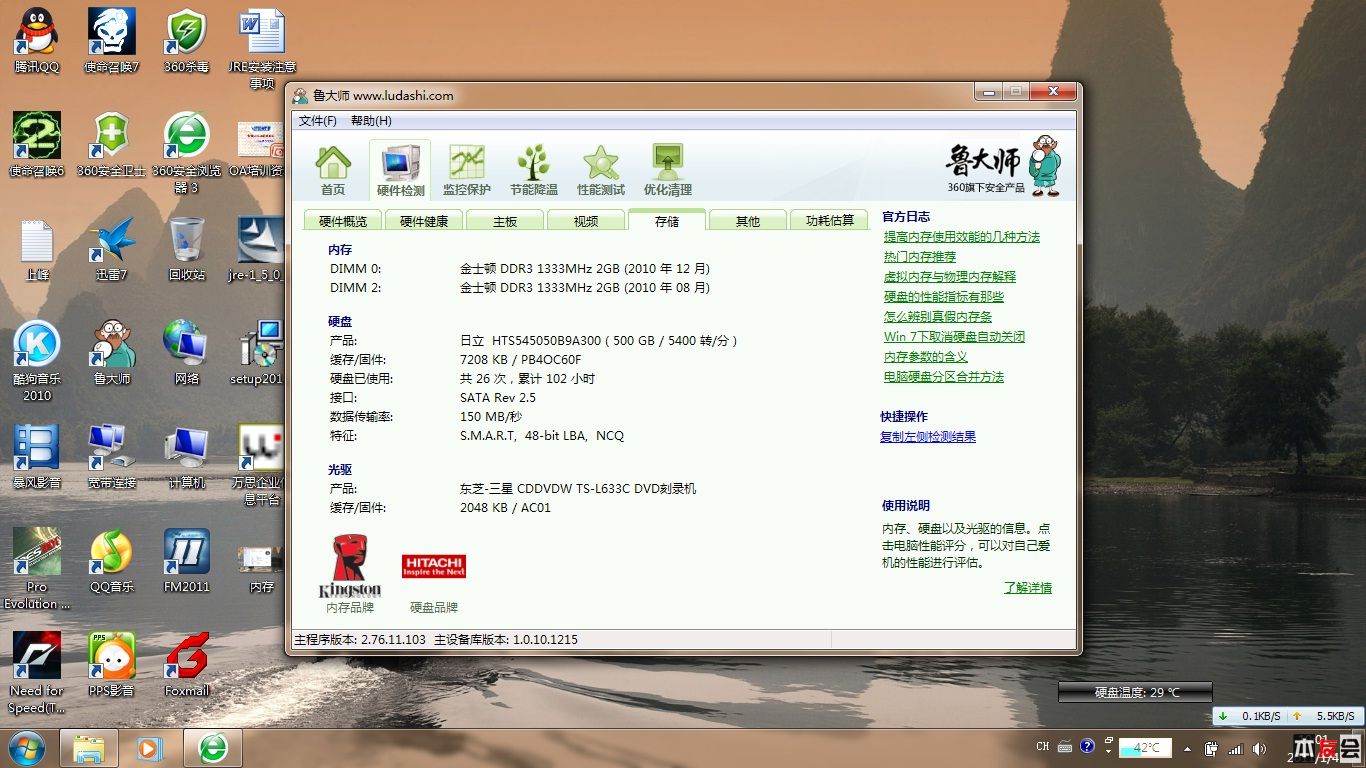Launch QQ音乐 from the desktop
1366x768 pixels.
(x=112, y=560)
